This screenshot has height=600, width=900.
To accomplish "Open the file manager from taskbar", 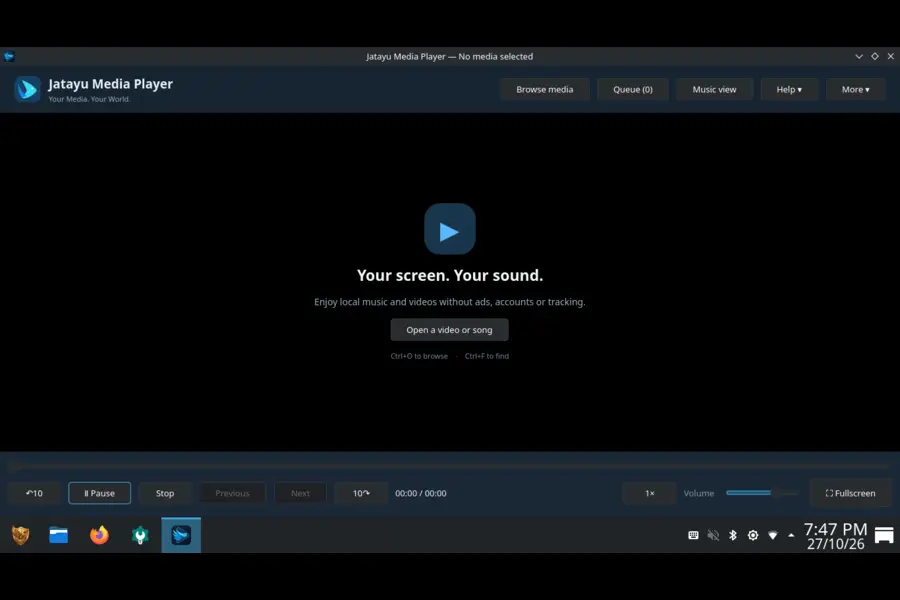I will [x=59, y=535].
